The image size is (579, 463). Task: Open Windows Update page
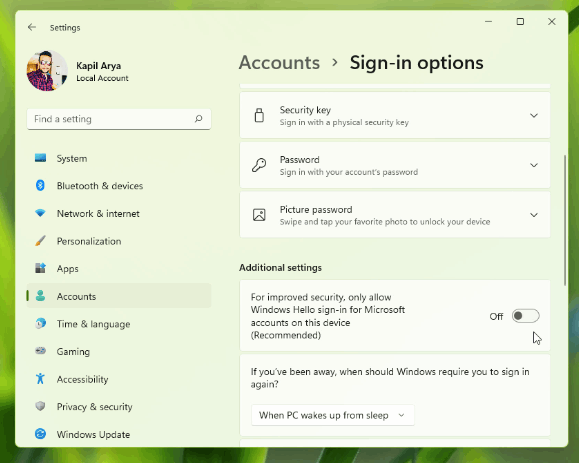pos(119,434)
